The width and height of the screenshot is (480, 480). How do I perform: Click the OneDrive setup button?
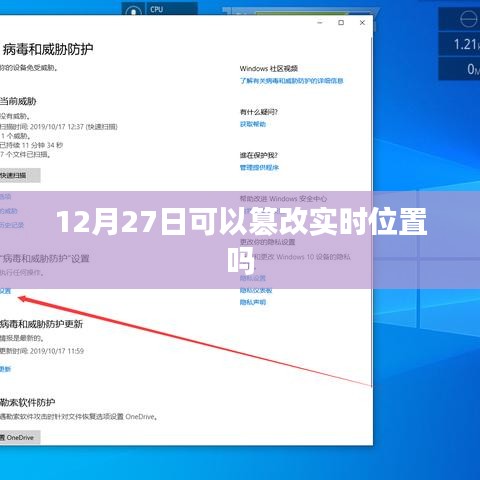[19, 438]
